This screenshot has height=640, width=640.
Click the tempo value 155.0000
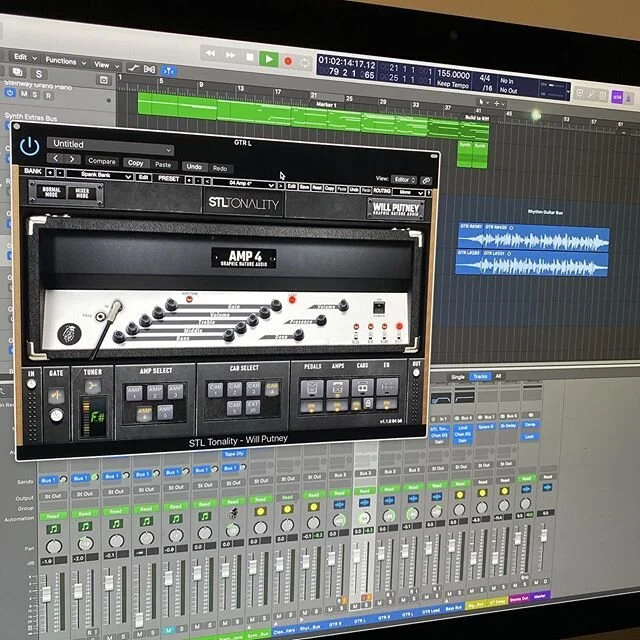(453, 74)
